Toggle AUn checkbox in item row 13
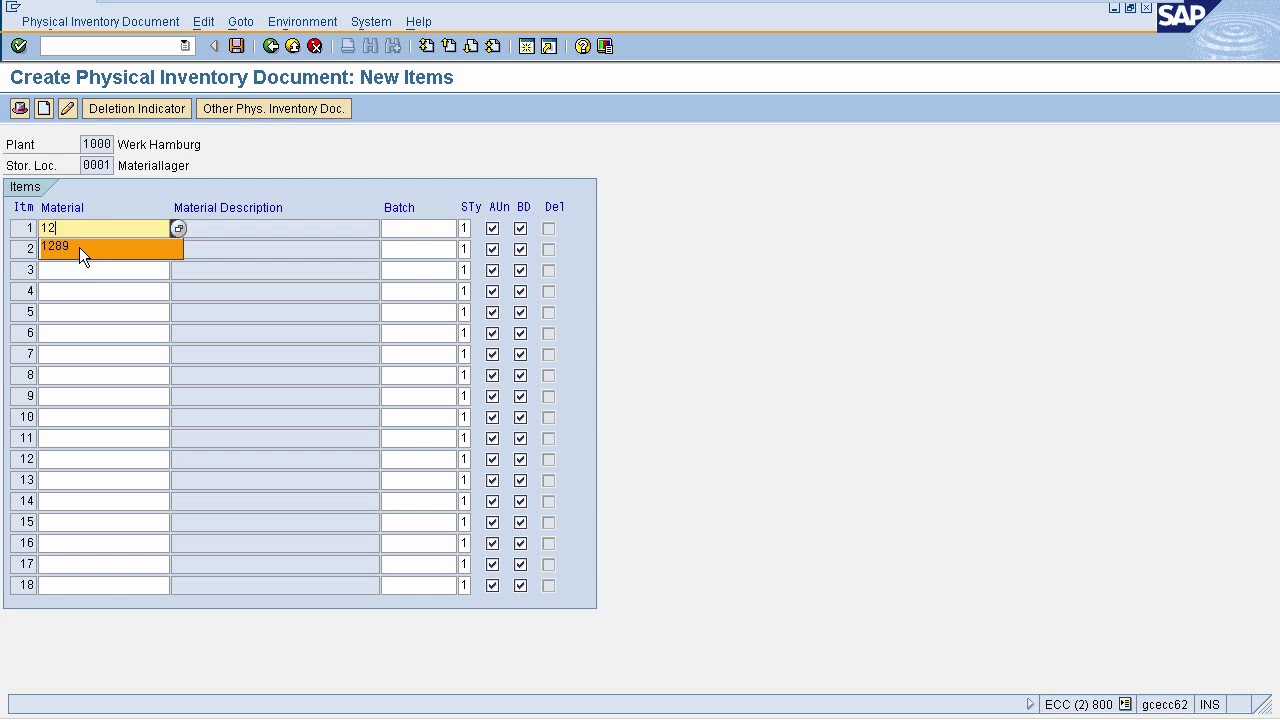Viewport: 1280px width, 720px height. coord(492,481)
